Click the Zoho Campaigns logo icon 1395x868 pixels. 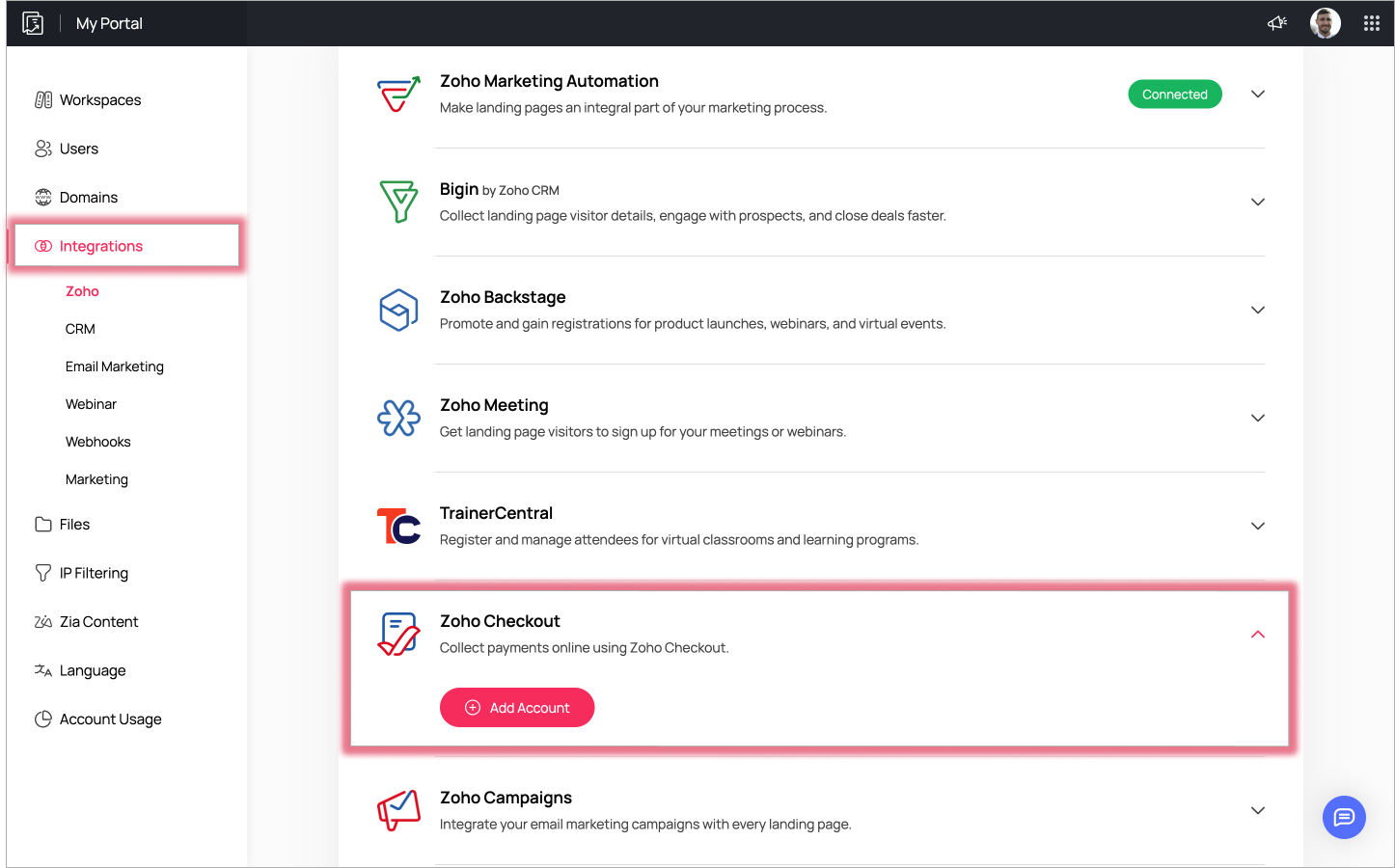coord(398,810)
